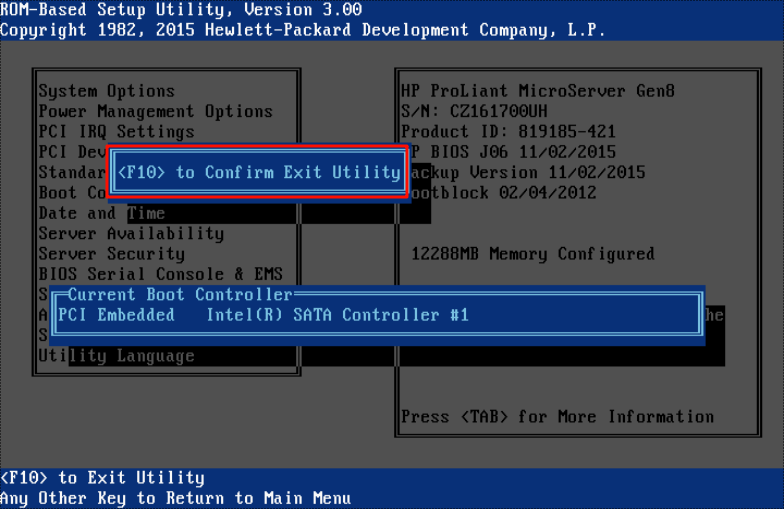
Task: Open Server Security menu item
Action: point(112,254)
